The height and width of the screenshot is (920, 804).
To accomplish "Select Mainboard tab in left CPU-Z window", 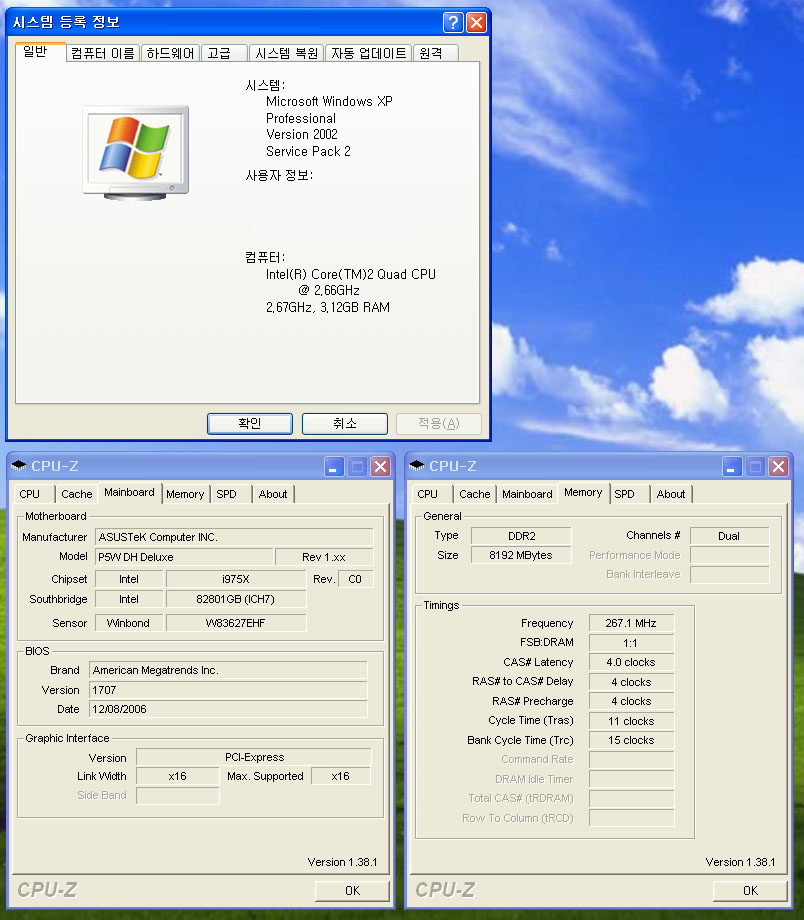I will 129,493.
